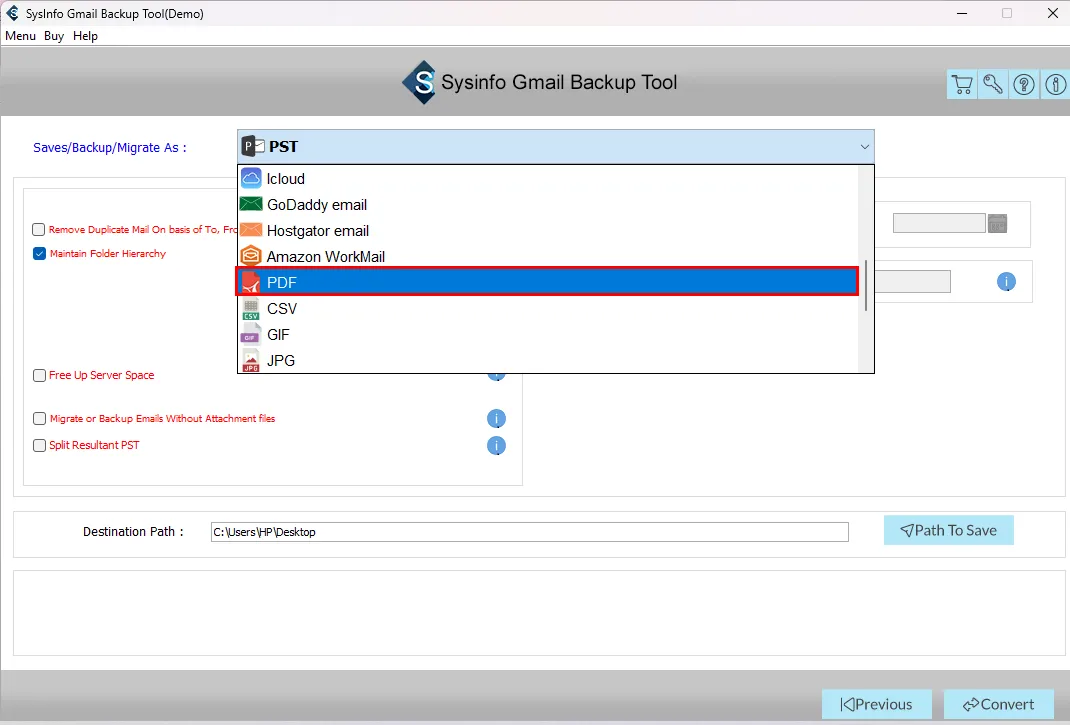Select JPG as the save format

coord(547,360)
